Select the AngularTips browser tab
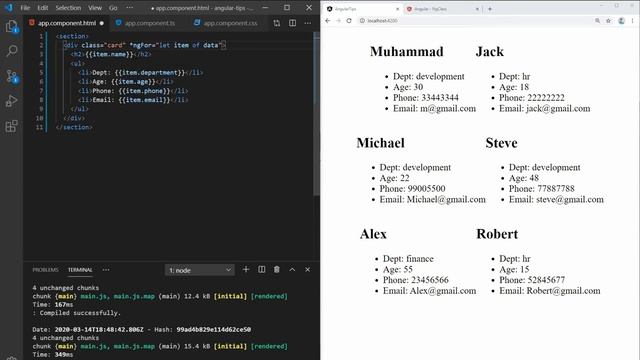640x360 pixels. (361, 9)
